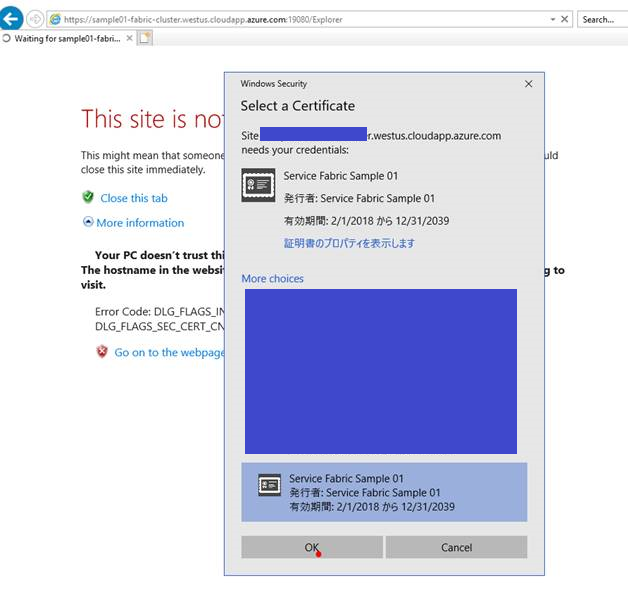This screenshot has width=628, height=590.
Task: Click Cancel in certificate dialog
Action: click(456, 547)
